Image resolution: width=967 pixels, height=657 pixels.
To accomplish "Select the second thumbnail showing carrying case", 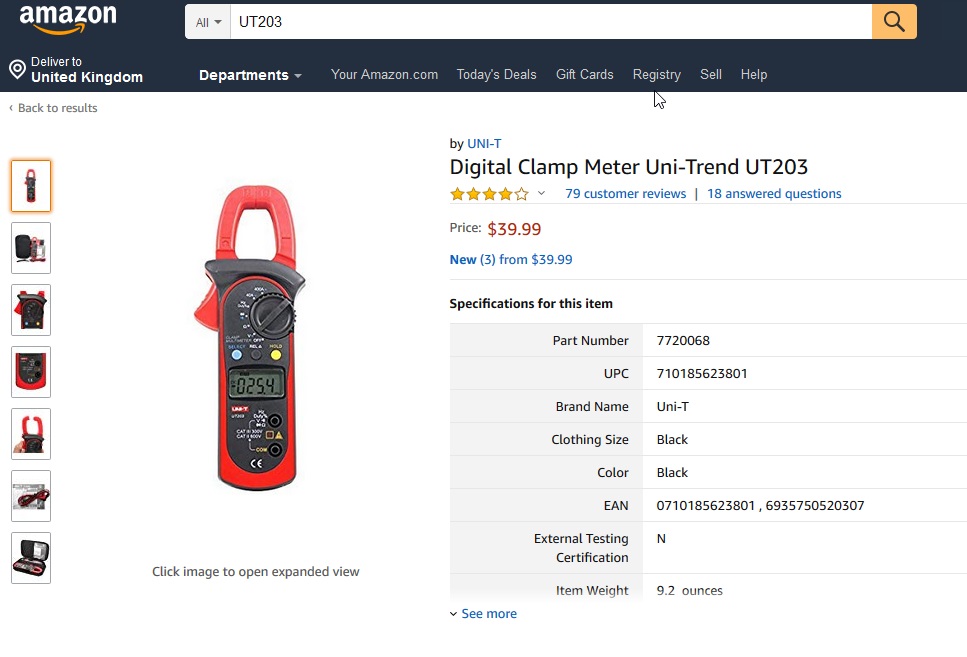I will pyautogui.click(x=31, y=248).
